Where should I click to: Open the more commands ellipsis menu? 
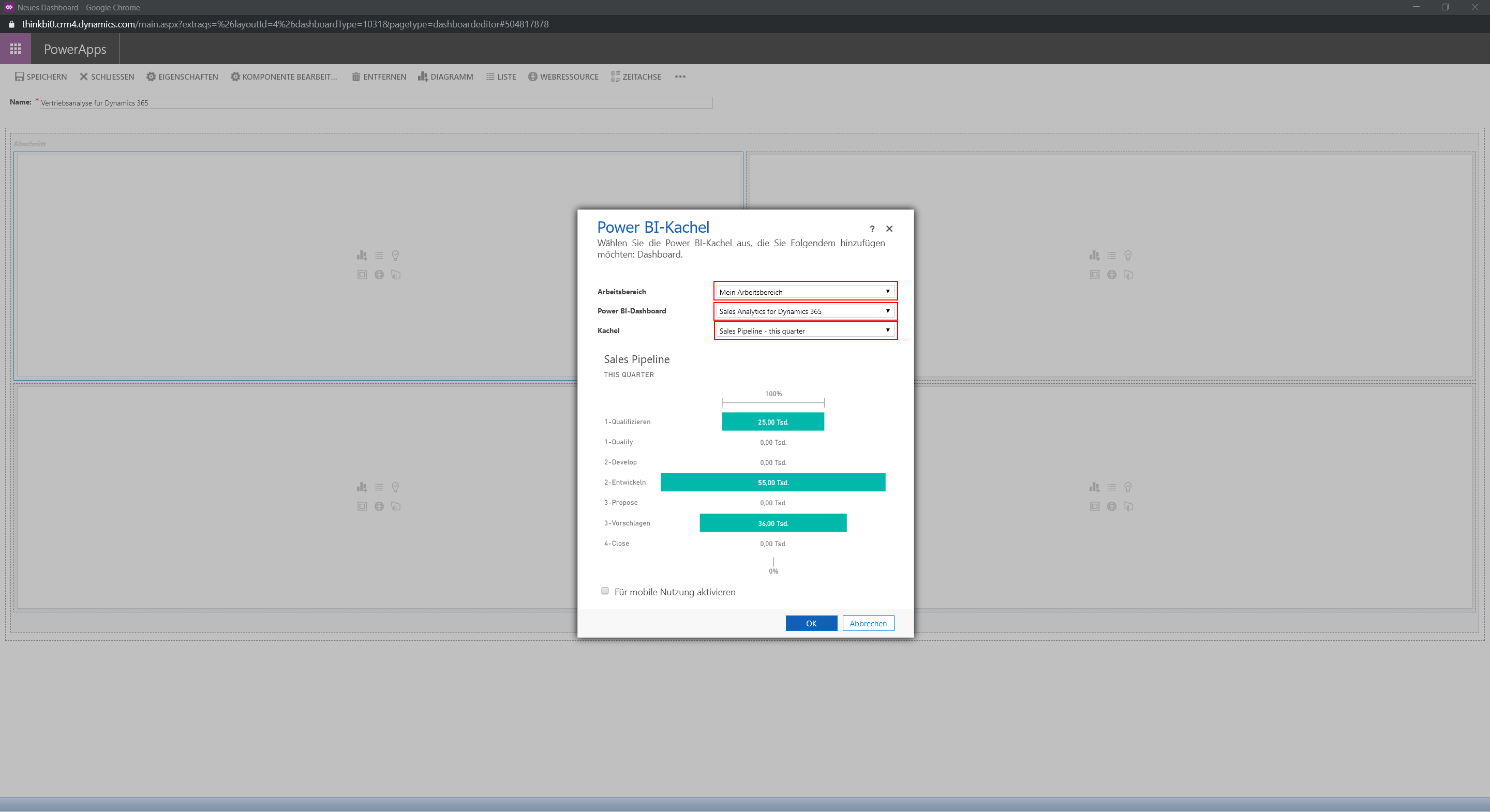680,77
